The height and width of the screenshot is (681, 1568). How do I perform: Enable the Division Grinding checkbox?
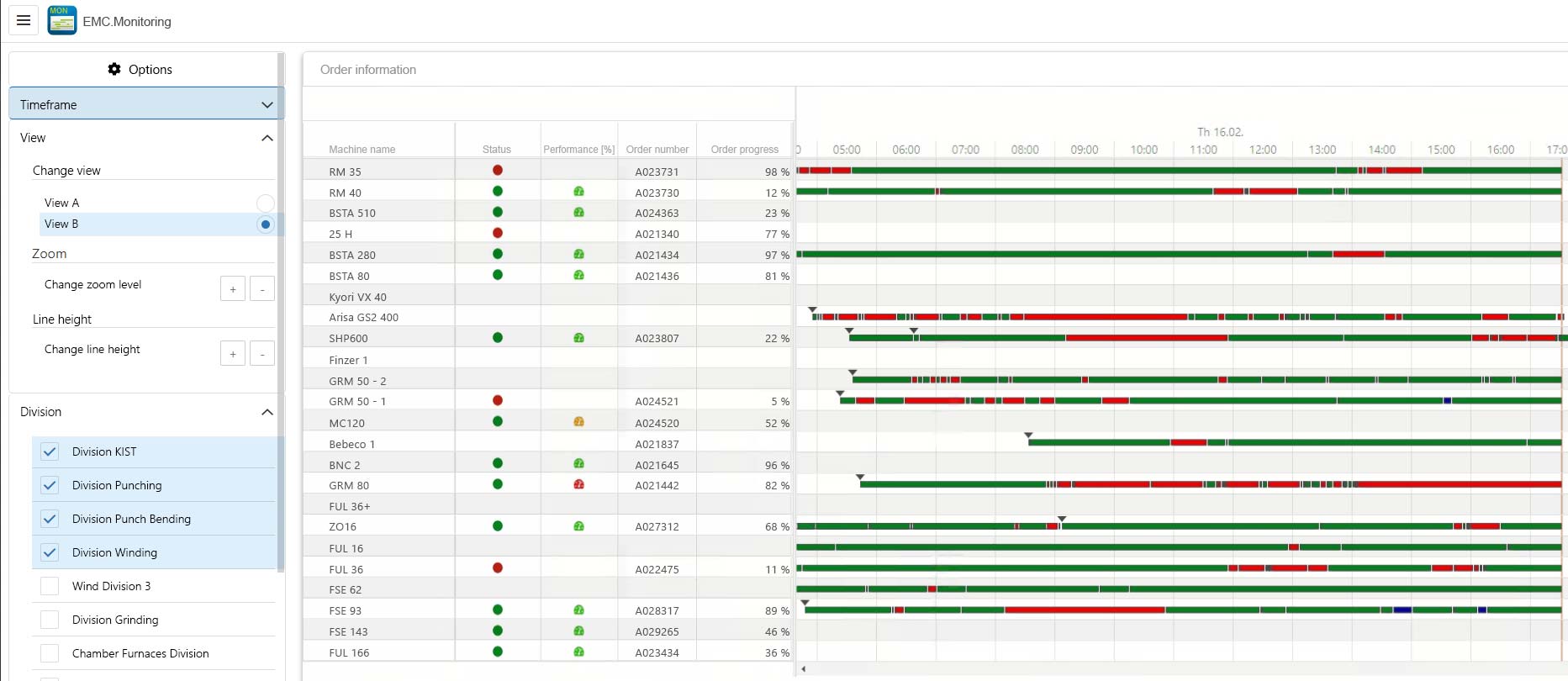(50, 620)
